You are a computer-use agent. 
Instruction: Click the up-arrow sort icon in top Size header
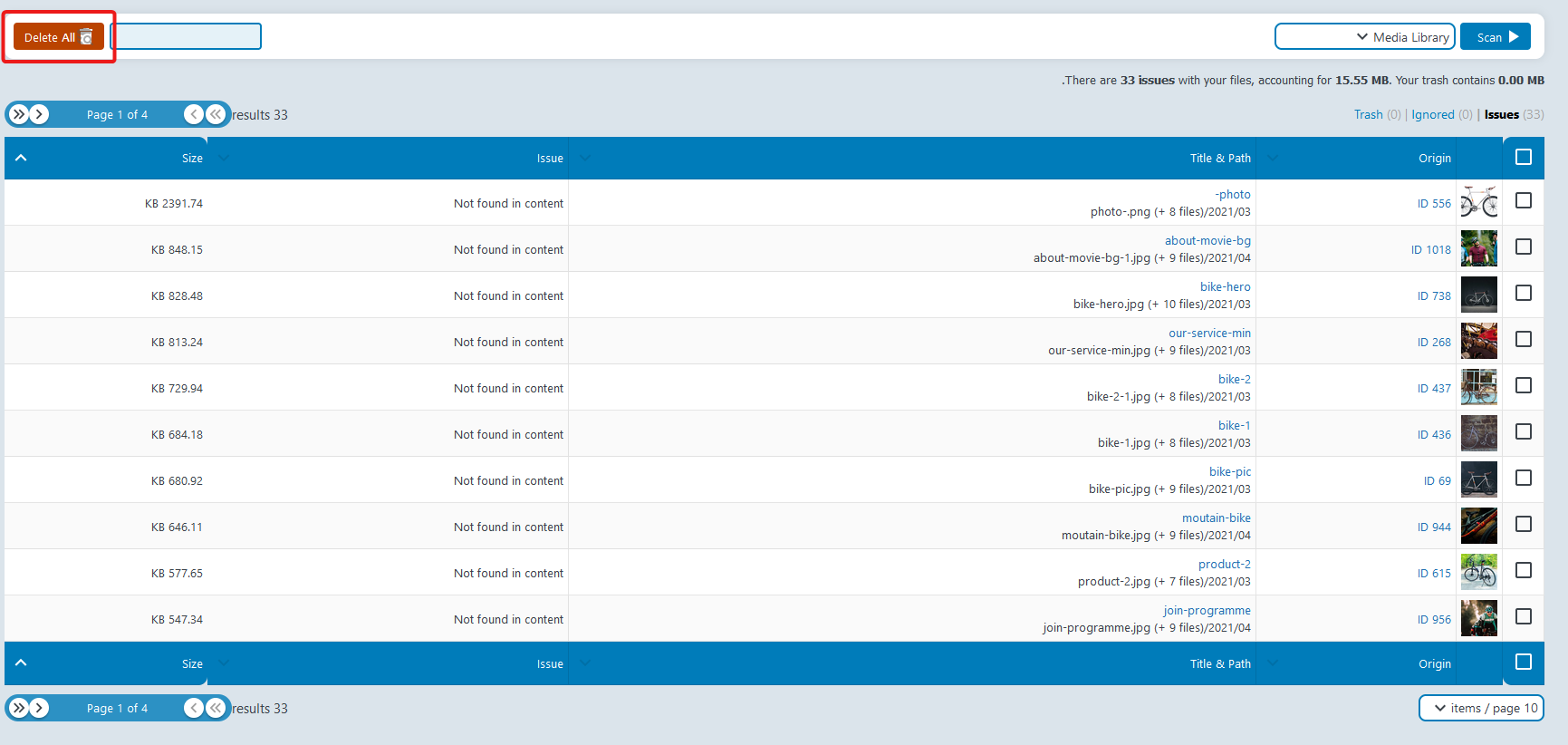[x=21, y=158]
